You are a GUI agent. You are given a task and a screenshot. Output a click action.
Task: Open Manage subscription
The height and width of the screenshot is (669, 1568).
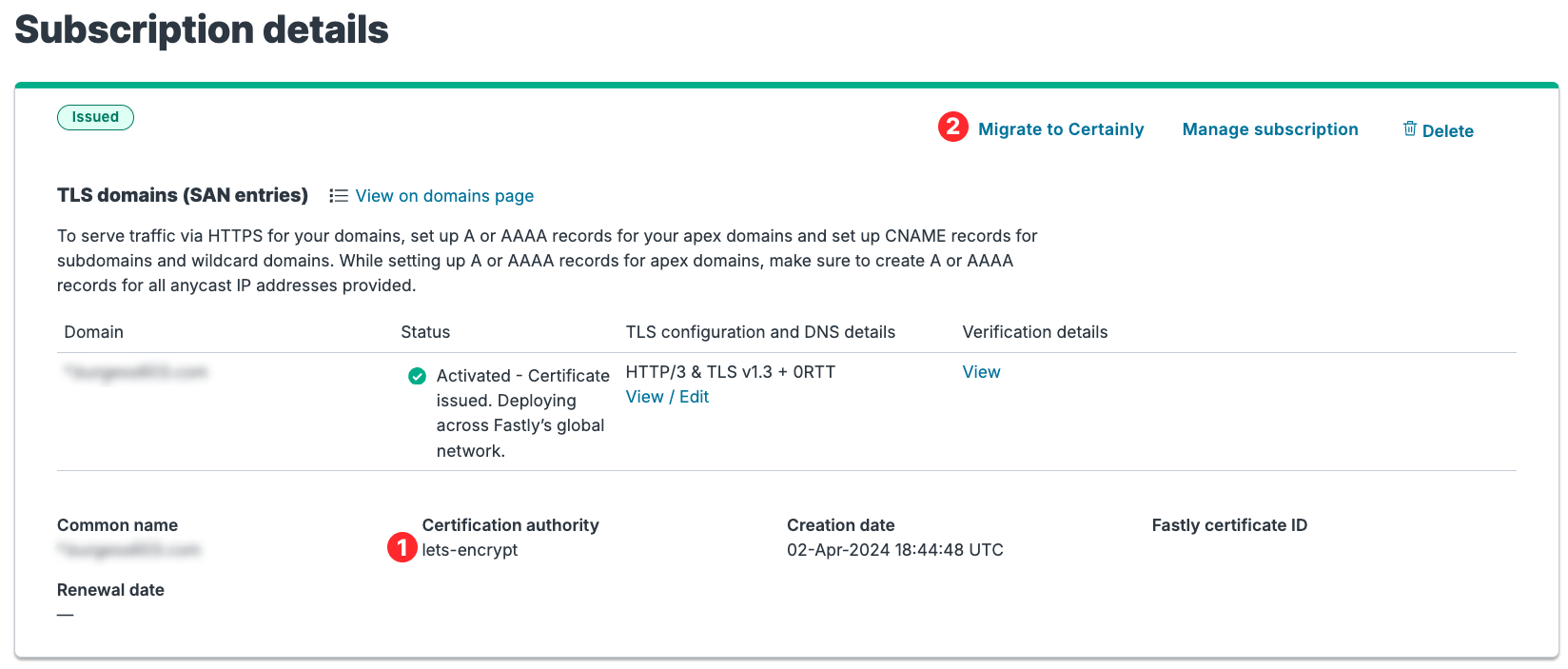click(x=1270, y=128)
